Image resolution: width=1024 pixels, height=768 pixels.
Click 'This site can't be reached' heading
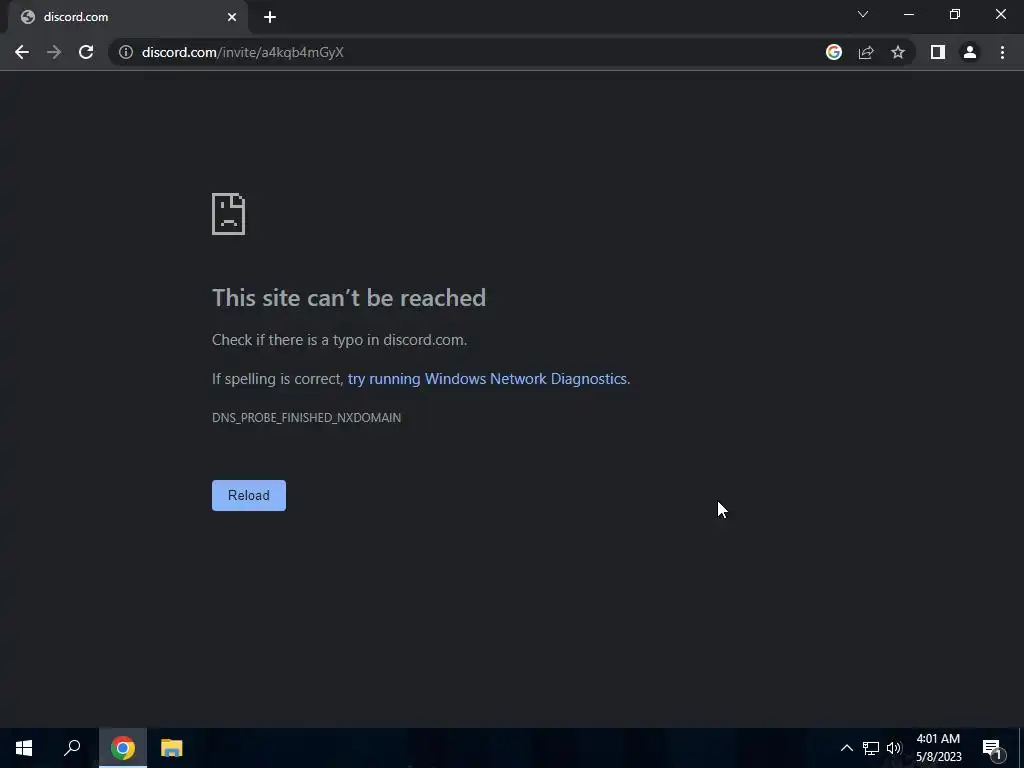click(x=349, y=298)
